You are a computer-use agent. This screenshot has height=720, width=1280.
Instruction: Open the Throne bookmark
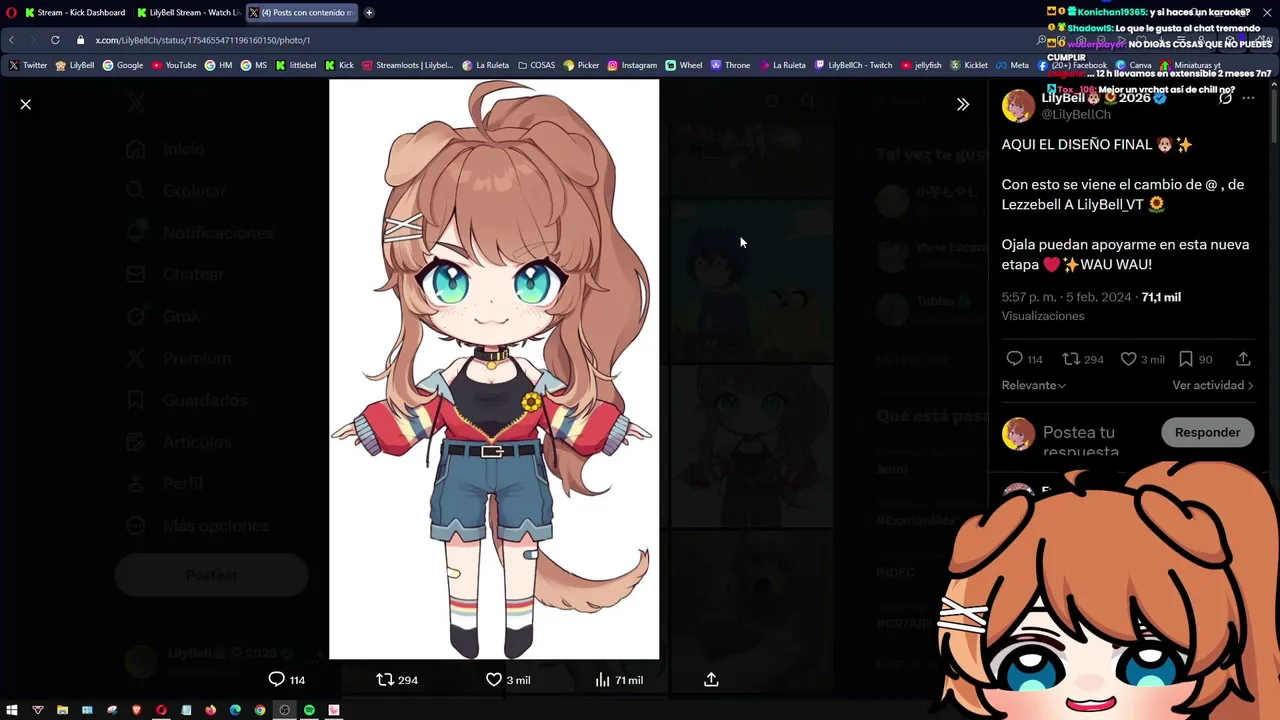coord(730,65)
